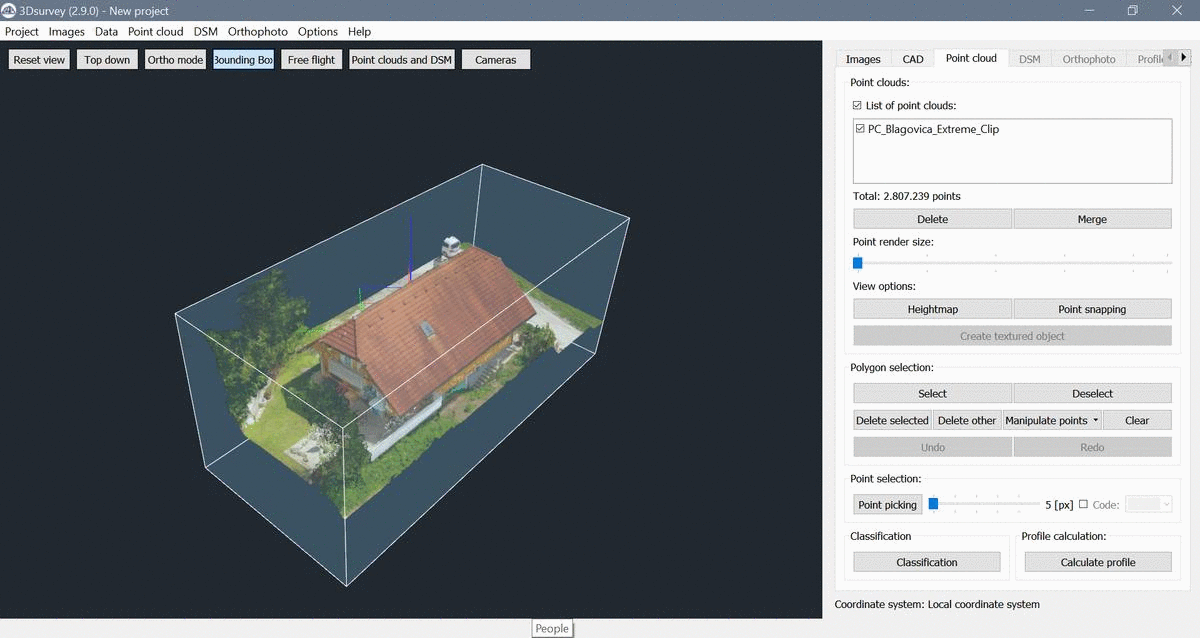Click the Reset view toolbar button
Viewport: 1200px width, 638px height.
pos(40,60)
